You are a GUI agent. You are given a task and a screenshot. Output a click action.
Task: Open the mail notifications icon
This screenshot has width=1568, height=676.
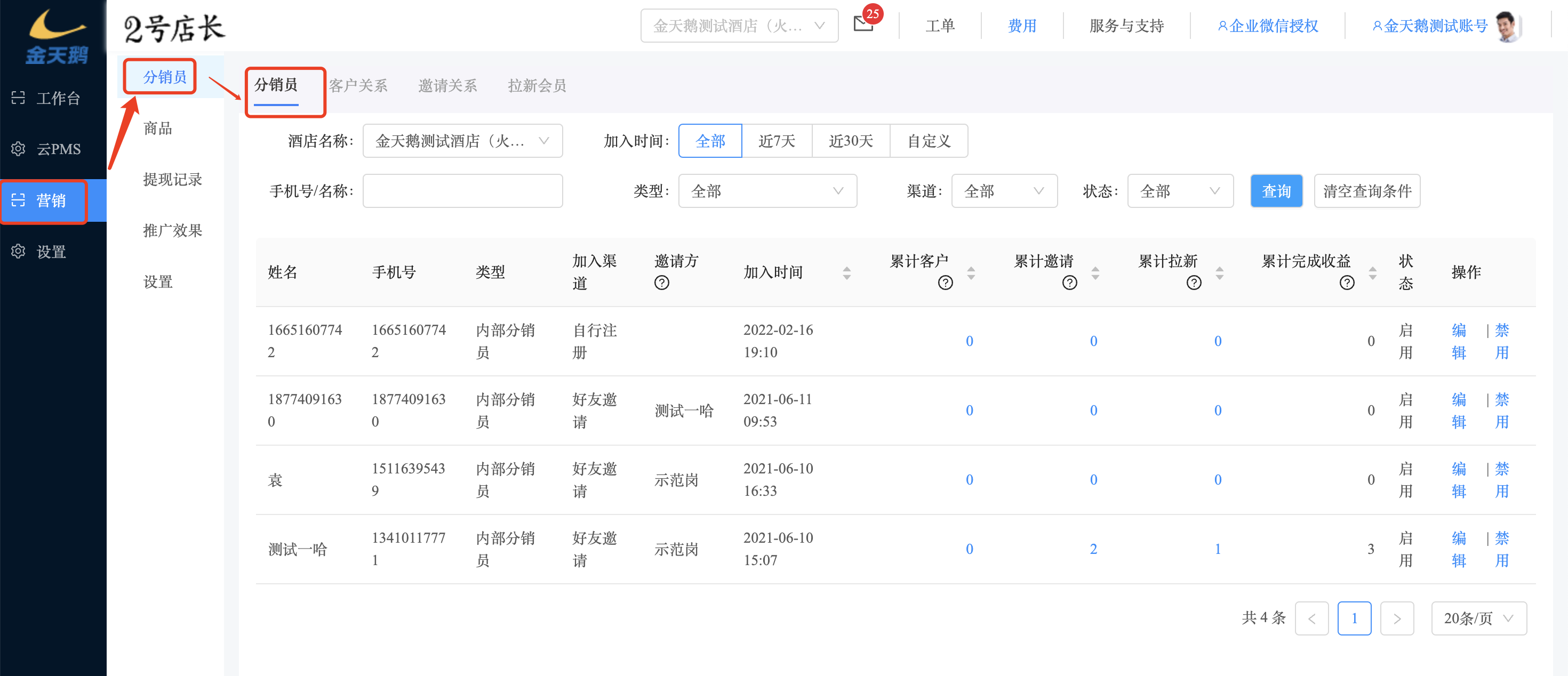click(x=863, y=25)
